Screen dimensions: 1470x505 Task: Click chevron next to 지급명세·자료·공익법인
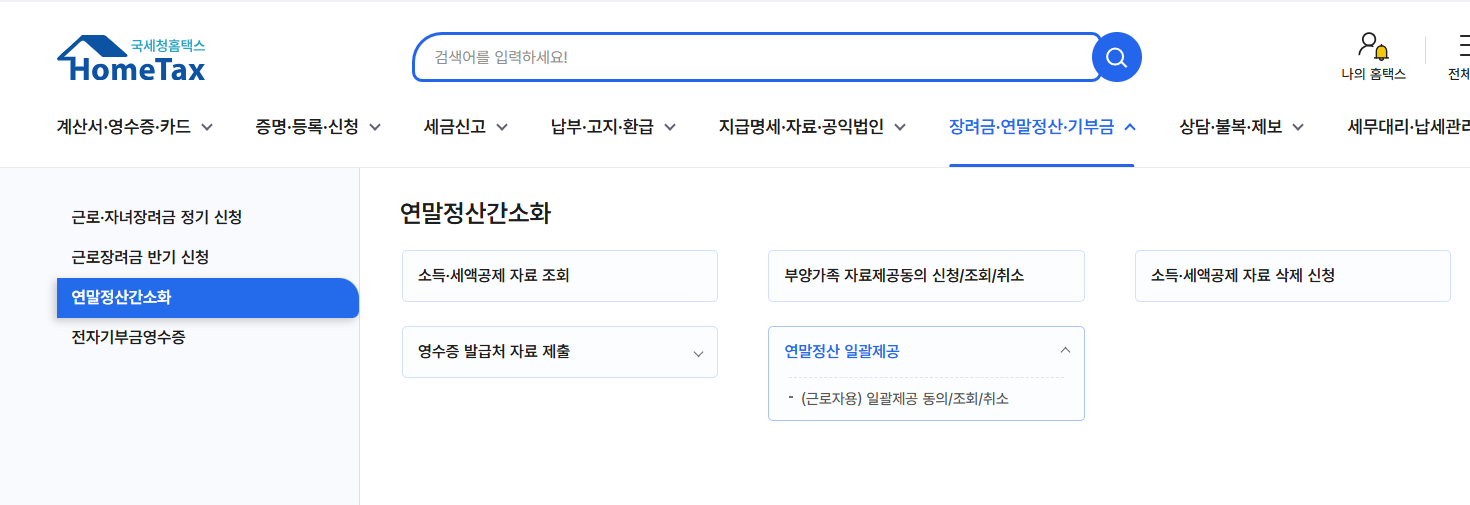click(x=899, y=127)
